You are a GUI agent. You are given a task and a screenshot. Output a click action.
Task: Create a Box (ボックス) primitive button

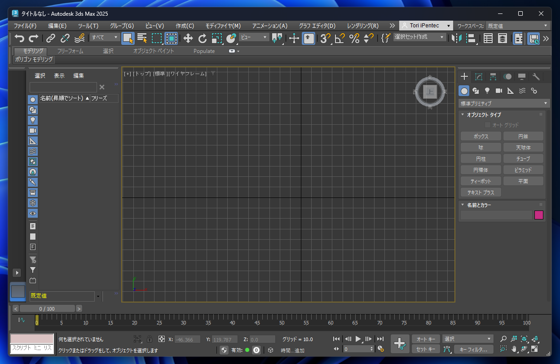coord(481,136)
